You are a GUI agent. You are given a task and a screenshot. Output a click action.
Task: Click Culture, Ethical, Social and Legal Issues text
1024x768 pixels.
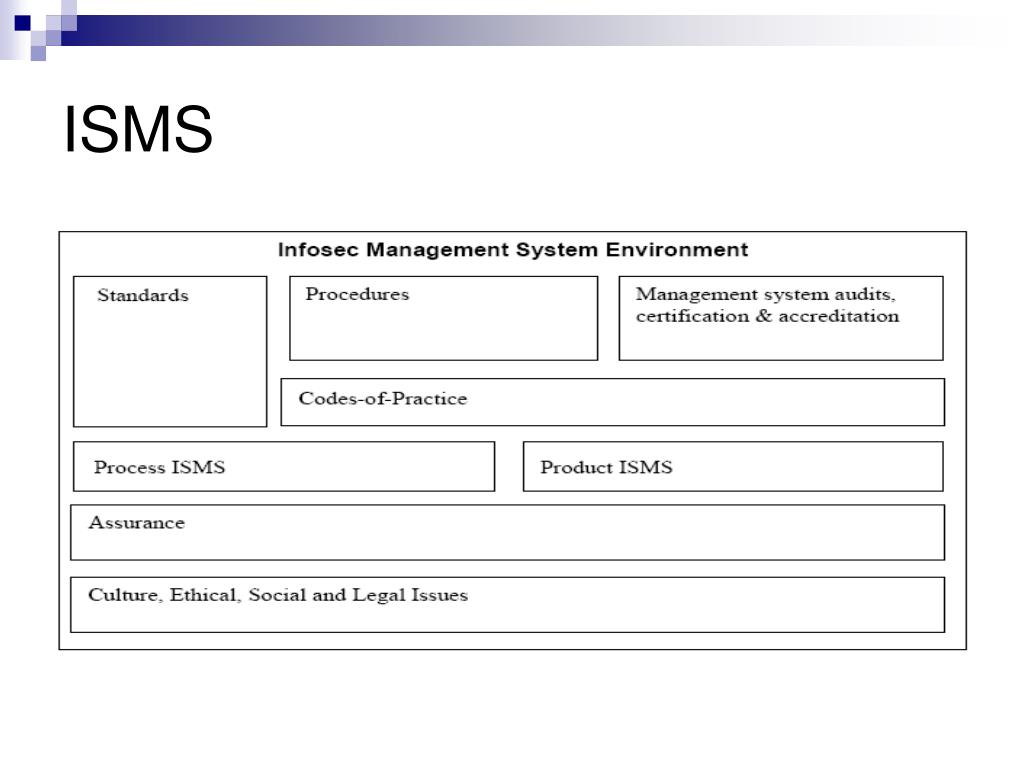coord(278,595)
